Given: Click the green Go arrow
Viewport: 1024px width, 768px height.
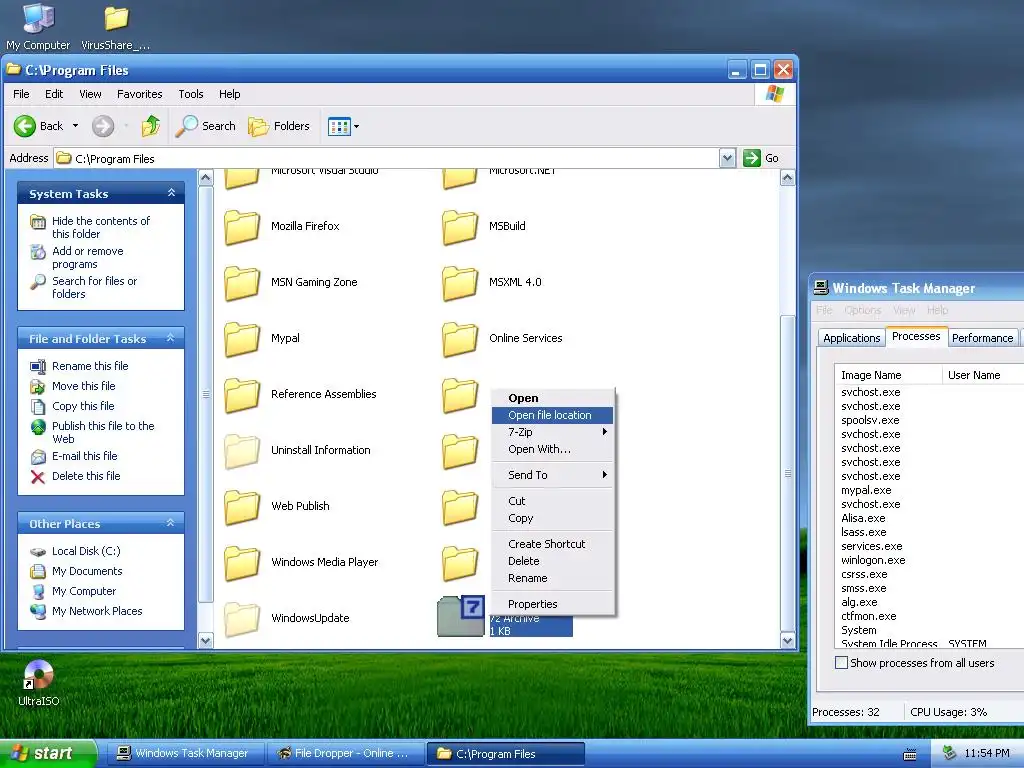Looking at the screenshot, I should 752,158.
